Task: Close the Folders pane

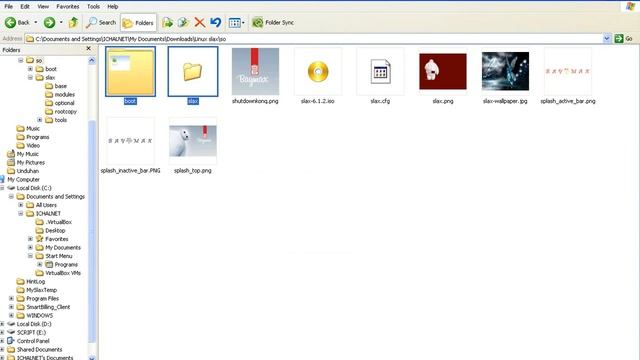Action: 89,49
